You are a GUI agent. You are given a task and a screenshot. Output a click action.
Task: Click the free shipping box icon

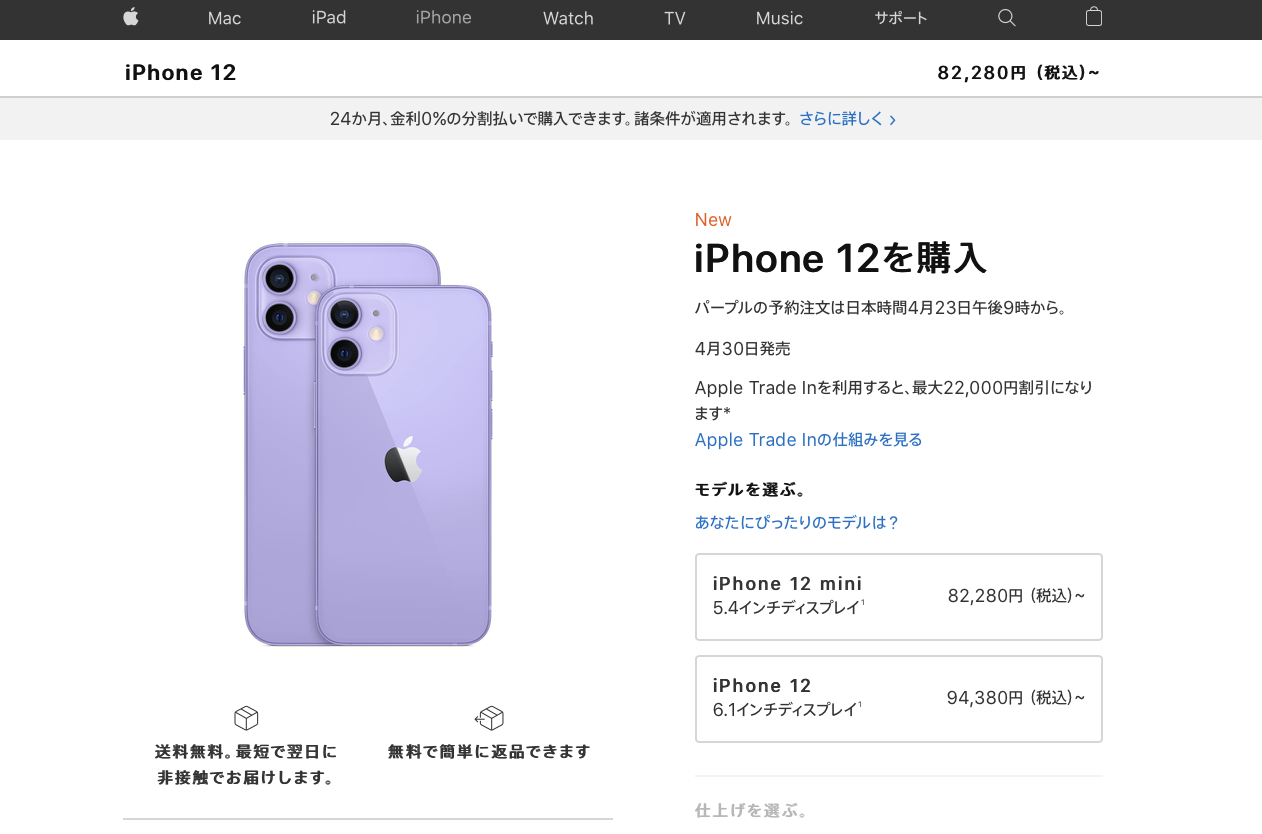(246, 718)
